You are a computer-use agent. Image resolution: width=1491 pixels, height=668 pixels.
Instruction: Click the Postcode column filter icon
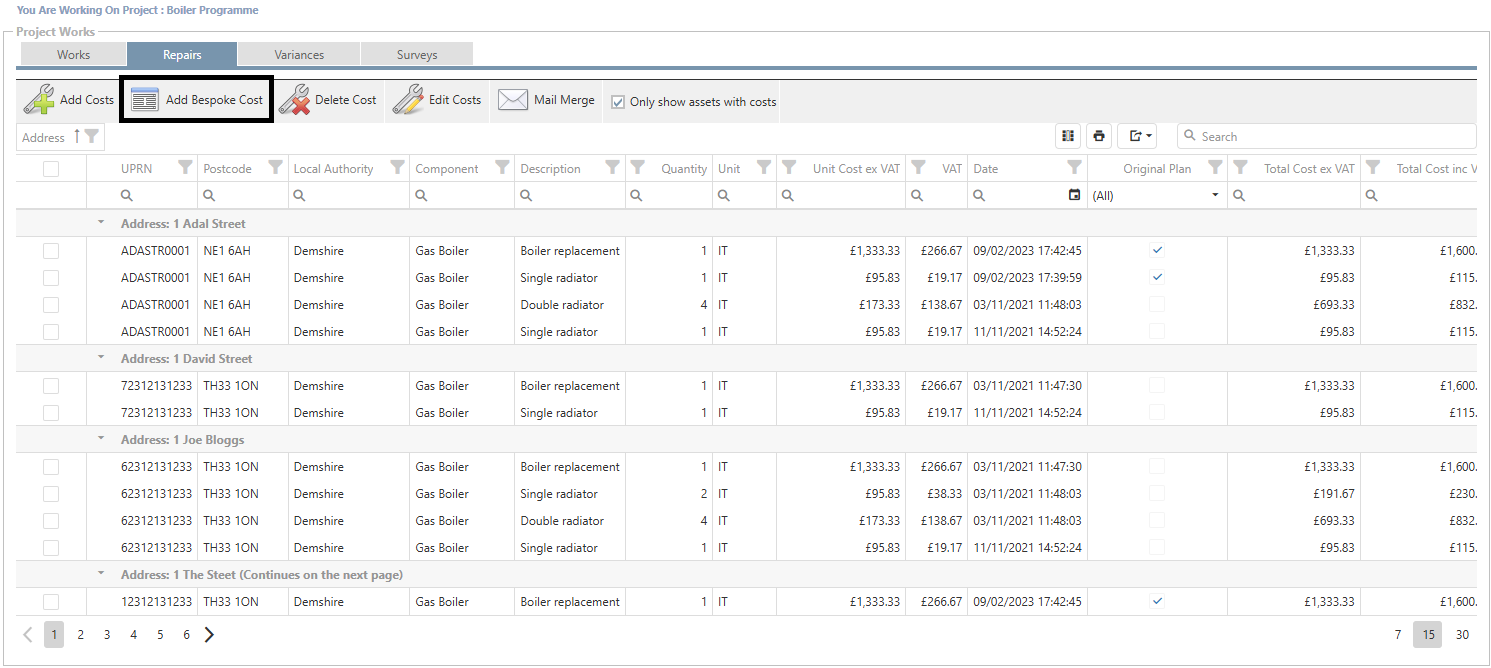tap(275, 168)
